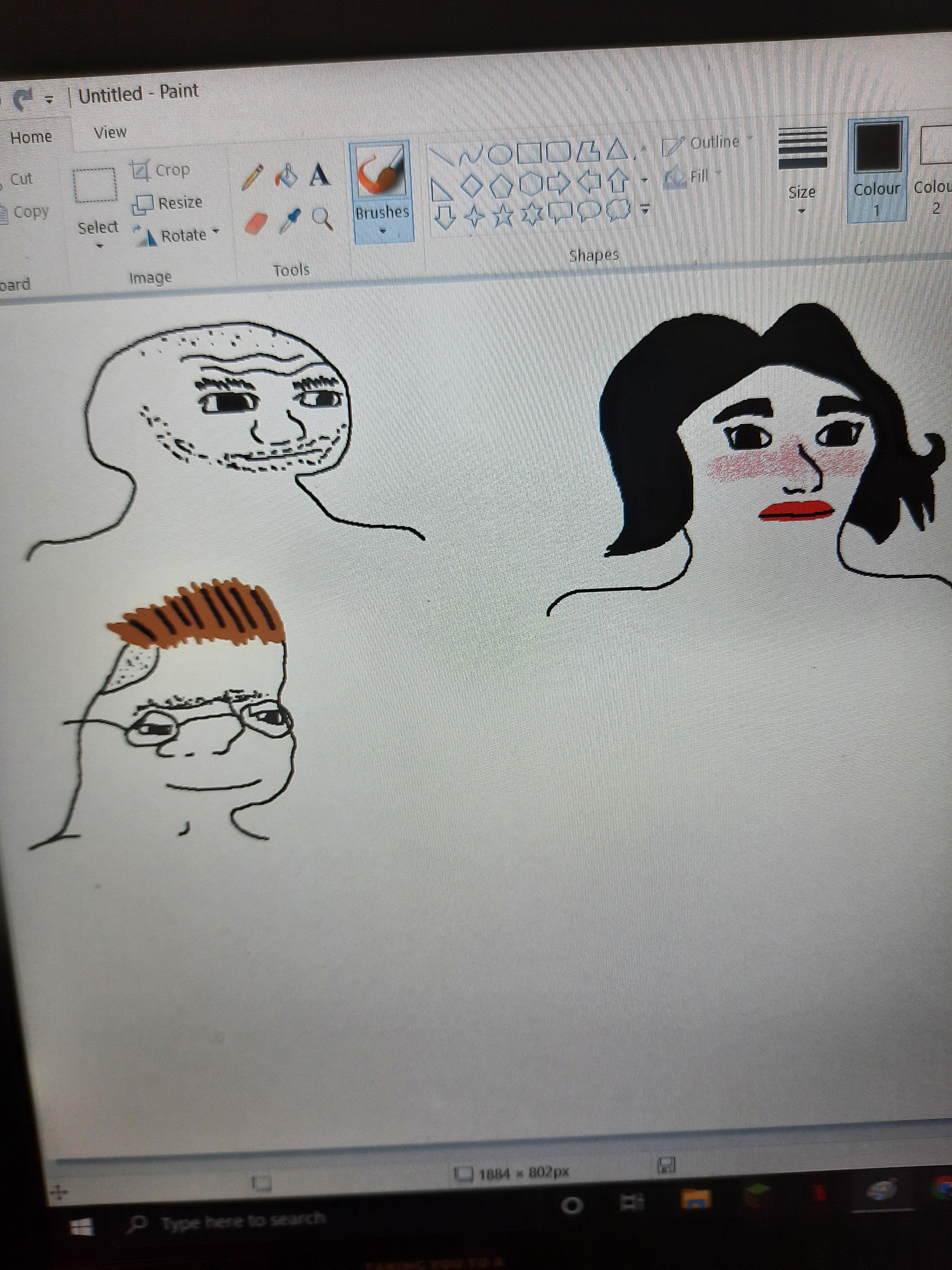The width and height of the screenshot is (952, 1270).
Task: Choose the five-point star shape
Action: (x=503, y=216)
